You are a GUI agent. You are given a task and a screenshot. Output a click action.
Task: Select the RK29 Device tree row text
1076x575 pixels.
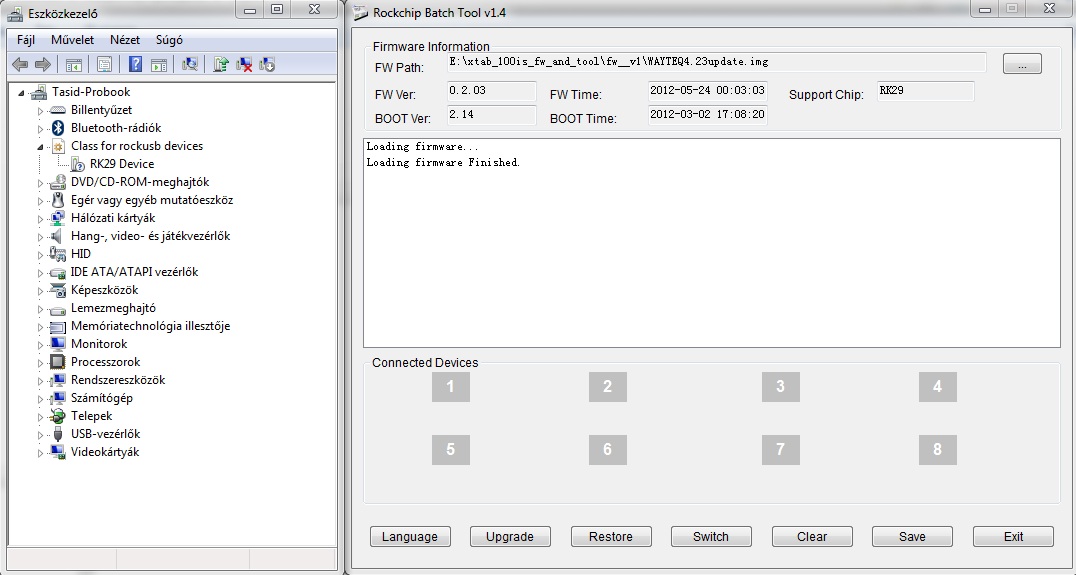coord(122,164)
